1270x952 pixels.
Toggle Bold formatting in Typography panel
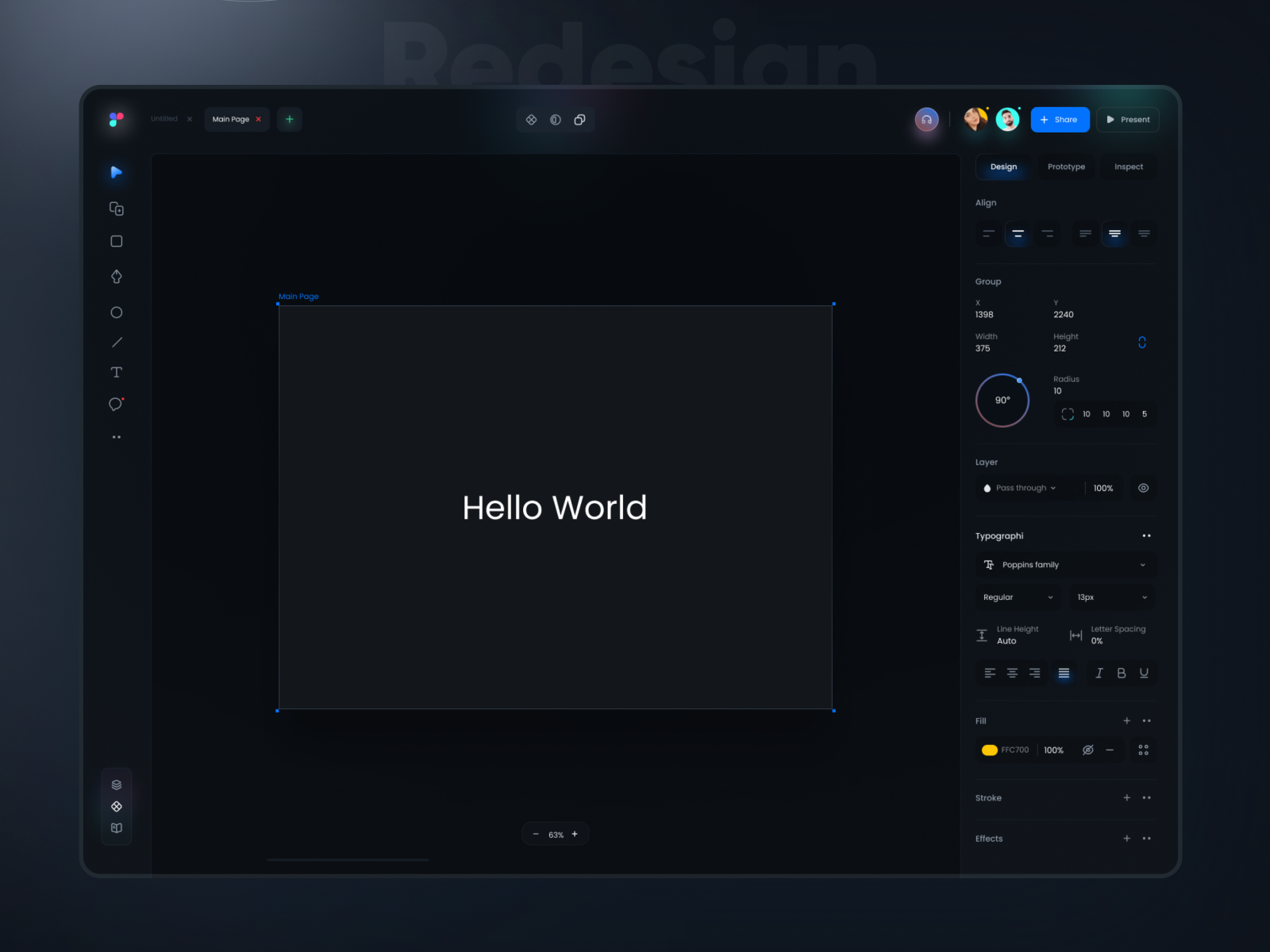pyautogui.click(x=1121, y=673)
